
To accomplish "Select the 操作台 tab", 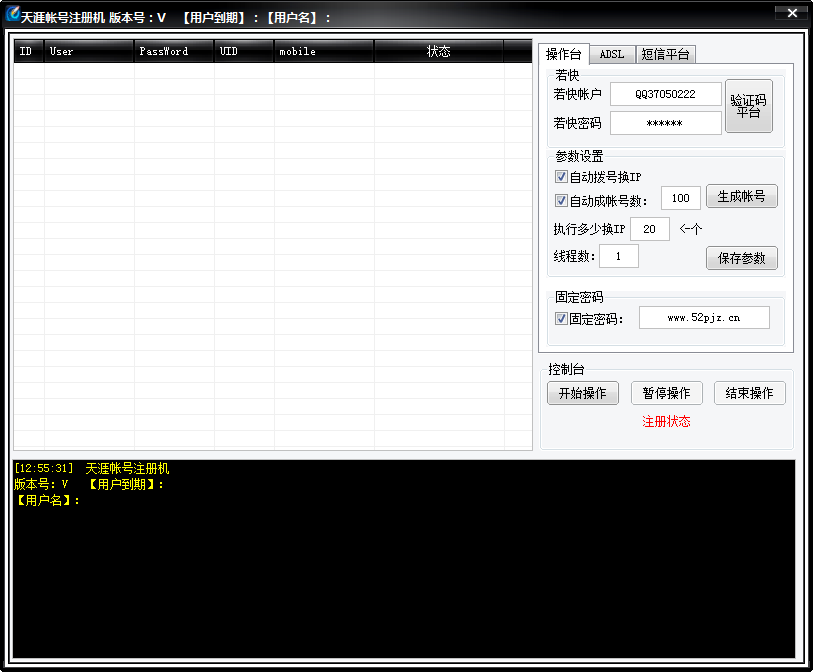I will pyautogui.click(x=563, y=54).
